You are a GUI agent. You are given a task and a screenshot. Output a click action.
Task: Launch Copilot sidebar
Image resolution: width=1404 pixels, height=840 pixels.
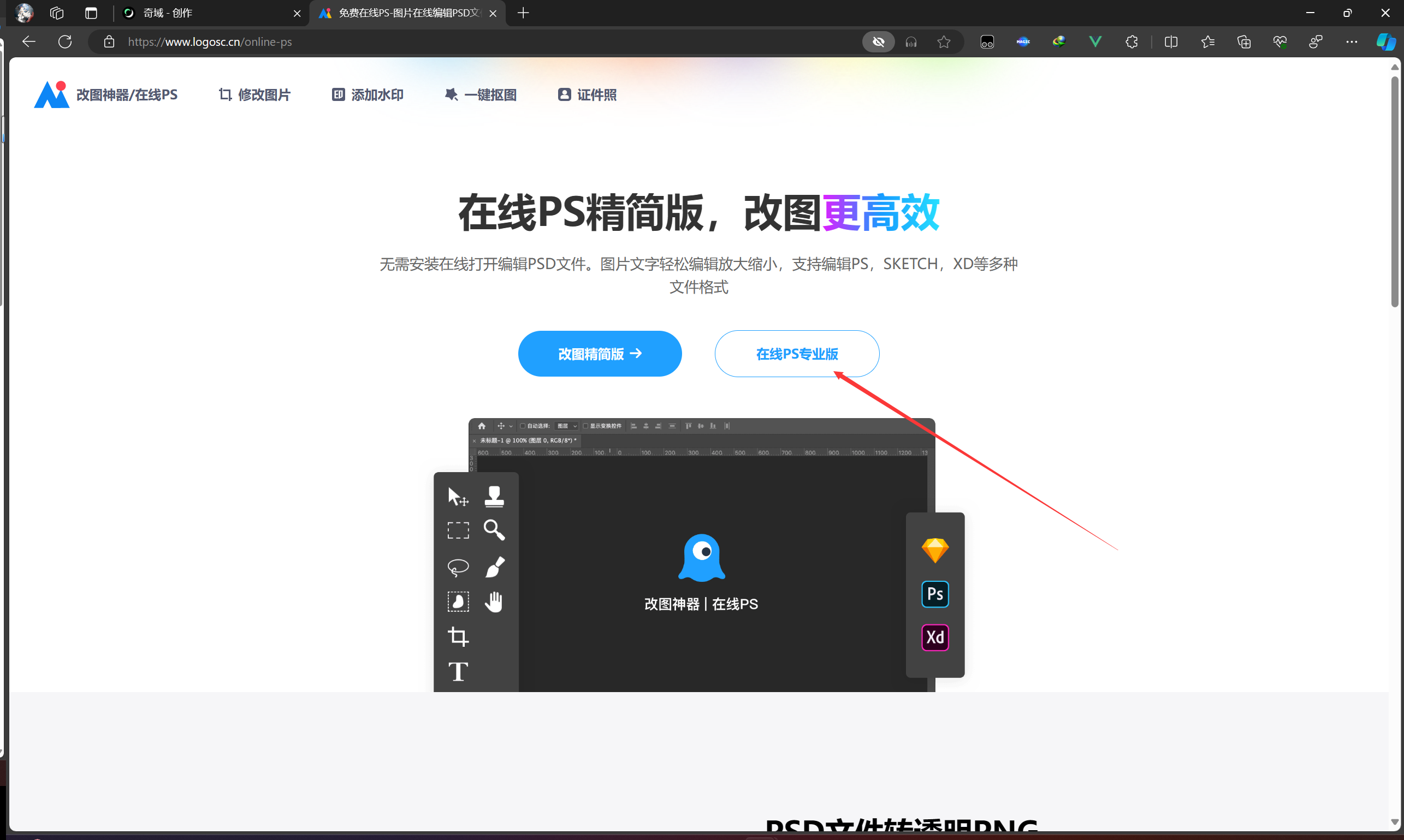click(x=1385, y=42)
